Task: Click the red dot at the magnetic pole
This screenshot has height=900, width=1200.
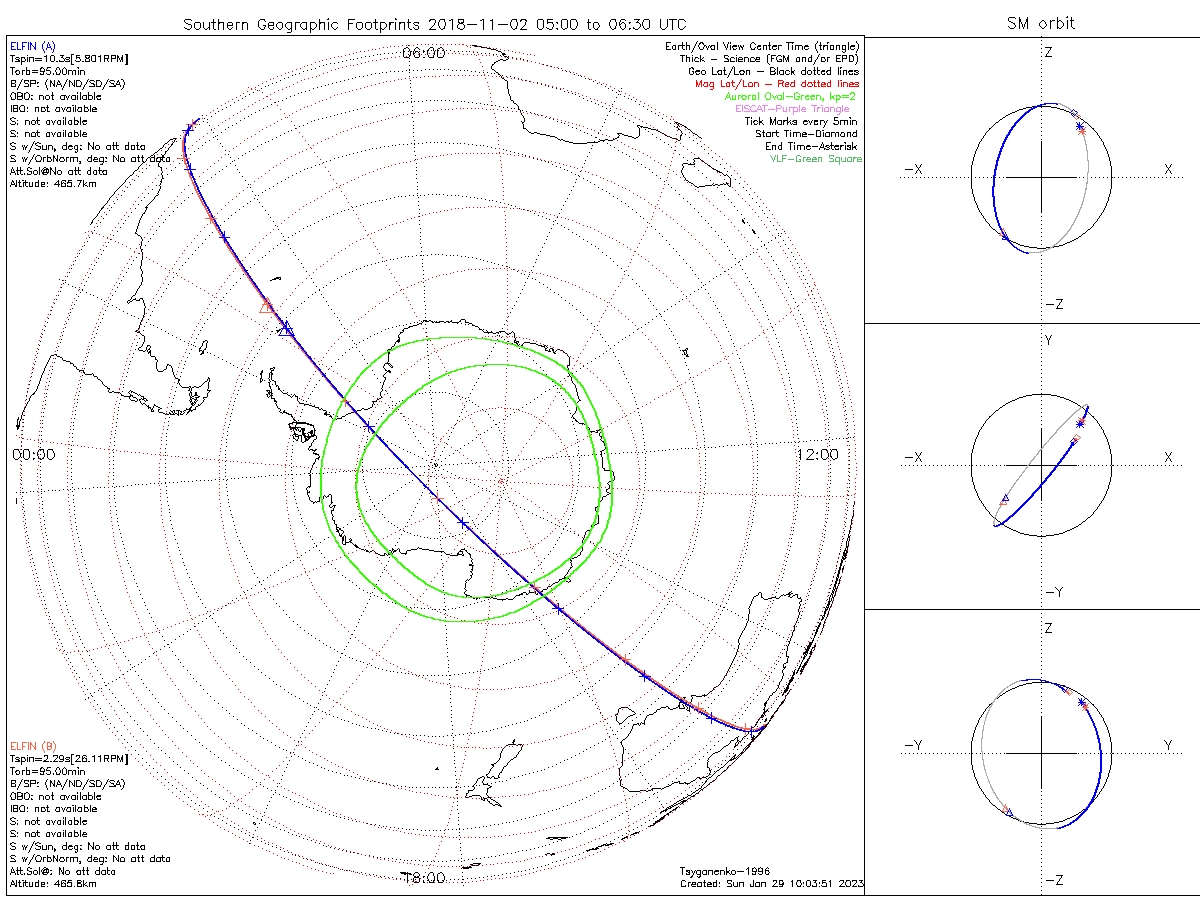Action: (501, 482)
